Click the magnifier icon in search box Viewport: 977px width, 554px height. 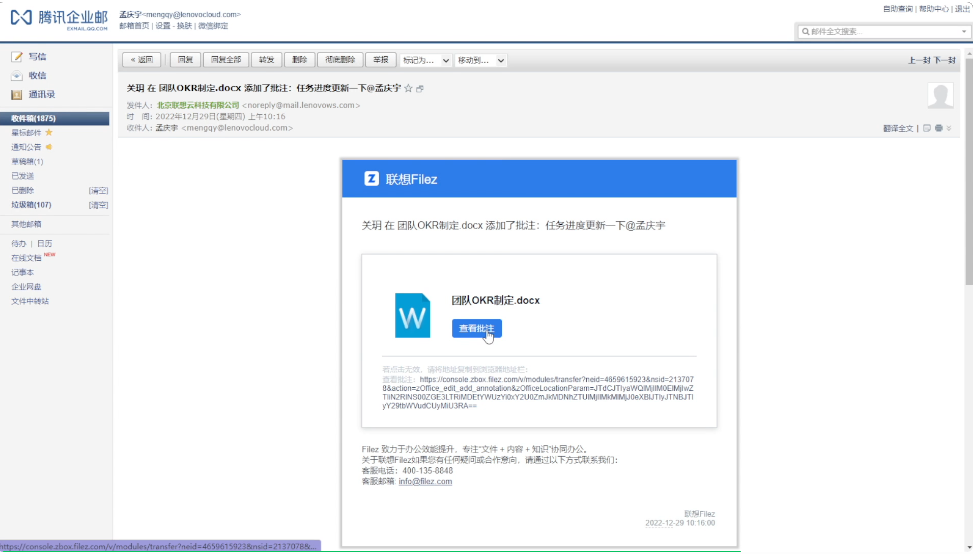pyautogui.click(x=806, y=32)
